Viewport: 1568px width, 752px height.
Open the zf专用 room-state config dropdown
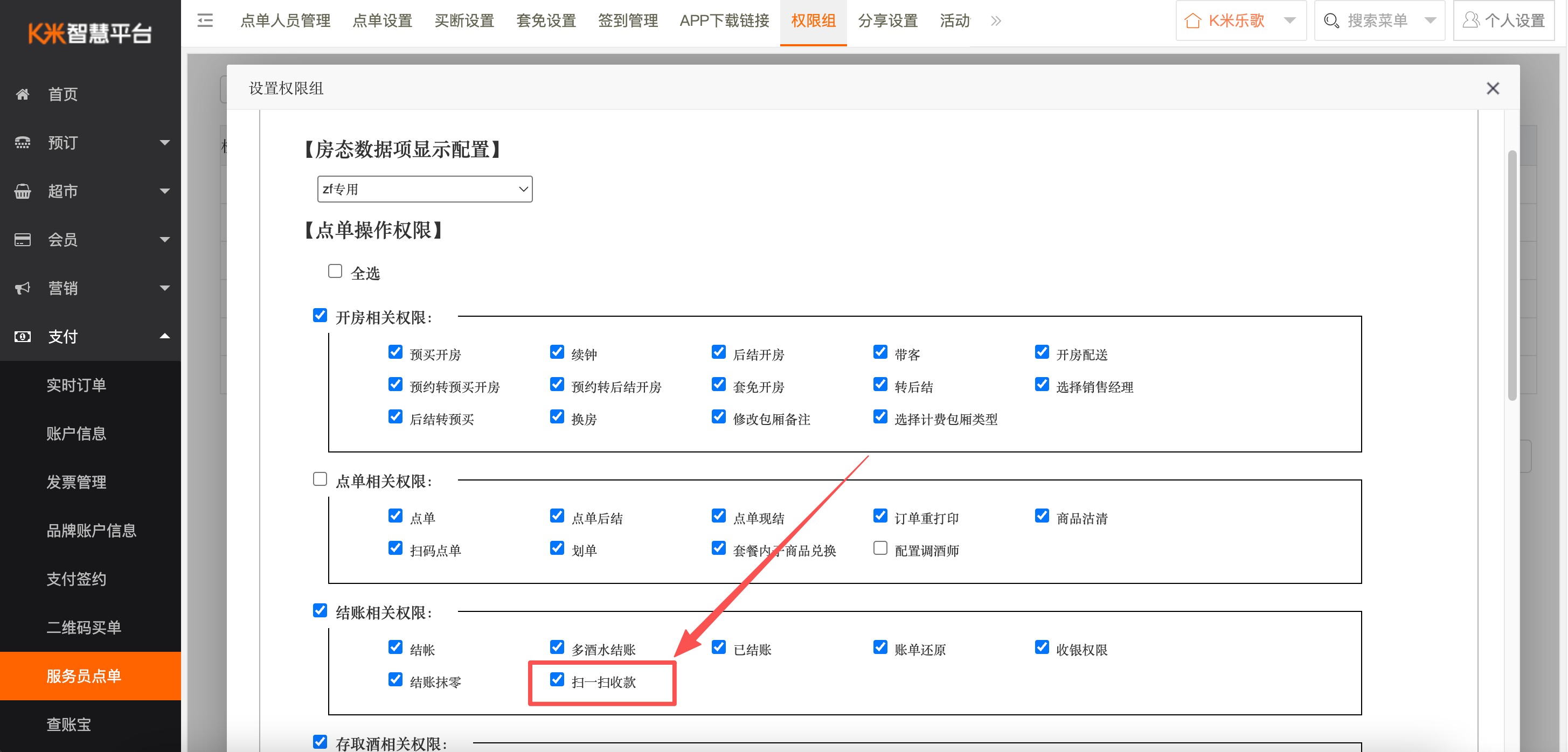(425, 189)
